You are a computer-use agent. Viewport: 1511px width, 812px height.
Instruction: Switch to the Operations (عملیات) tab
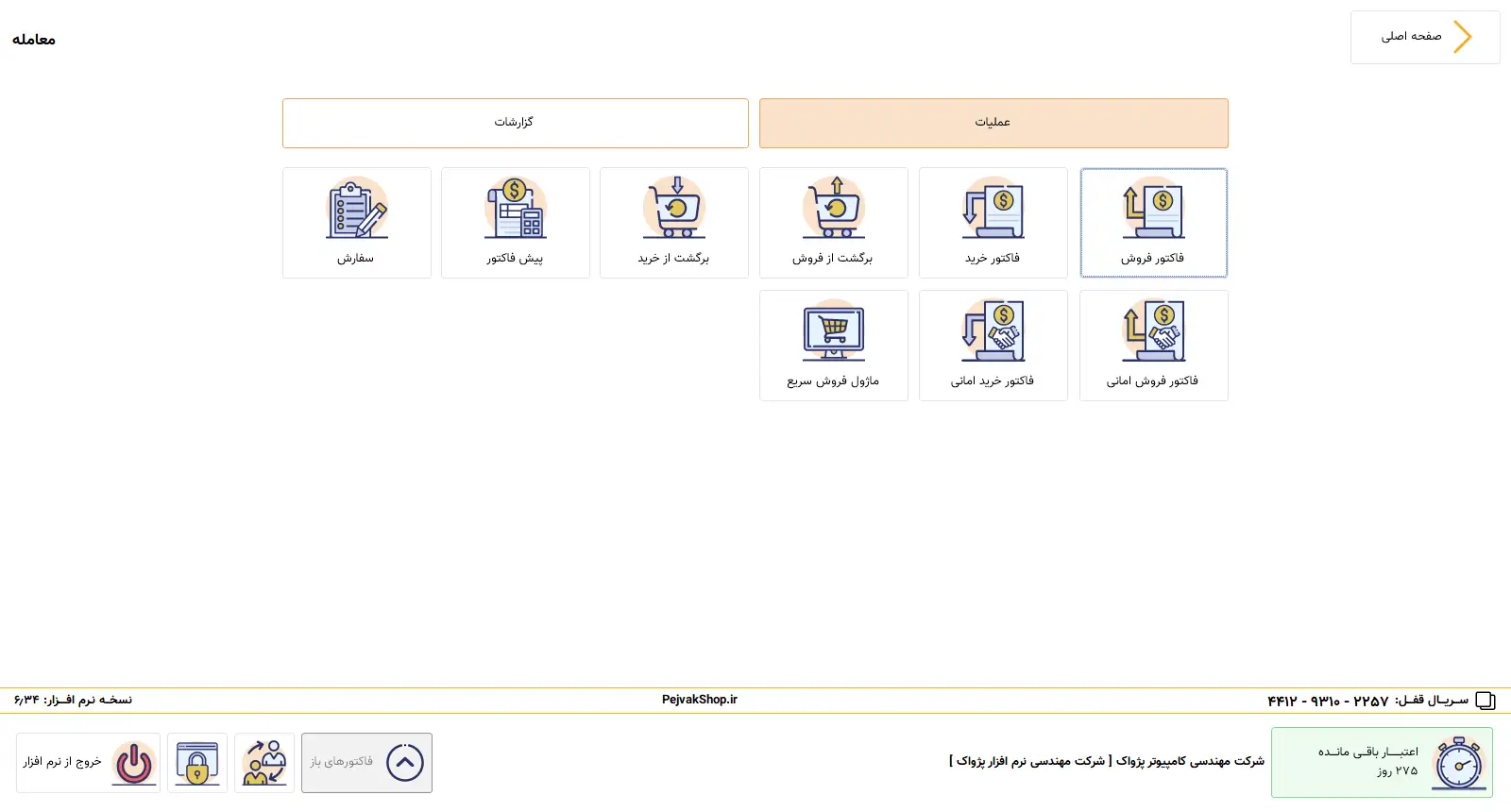[993, 123]
